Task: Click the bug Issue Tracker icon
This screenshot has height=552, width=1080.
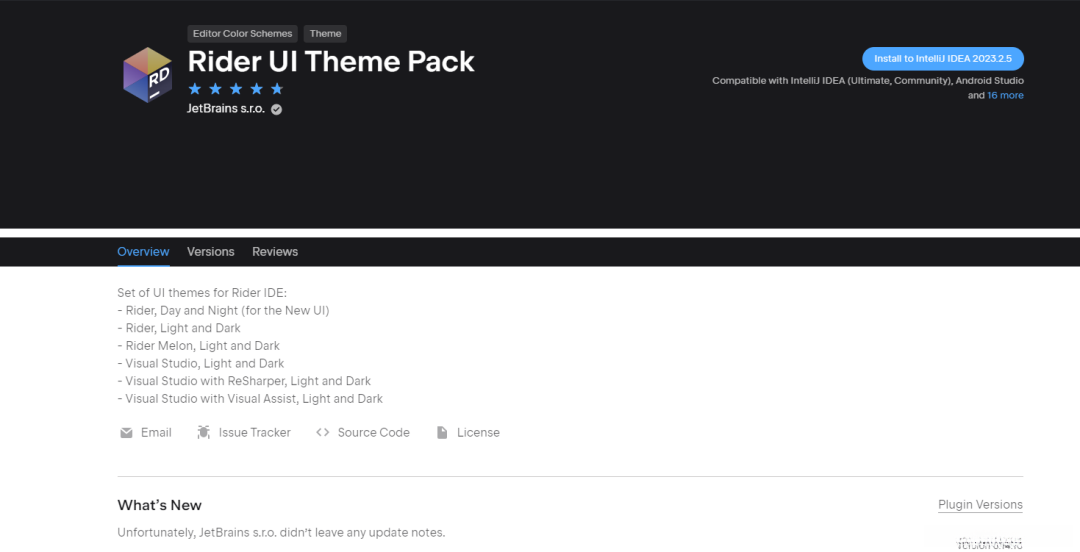Action: (204, 433)
